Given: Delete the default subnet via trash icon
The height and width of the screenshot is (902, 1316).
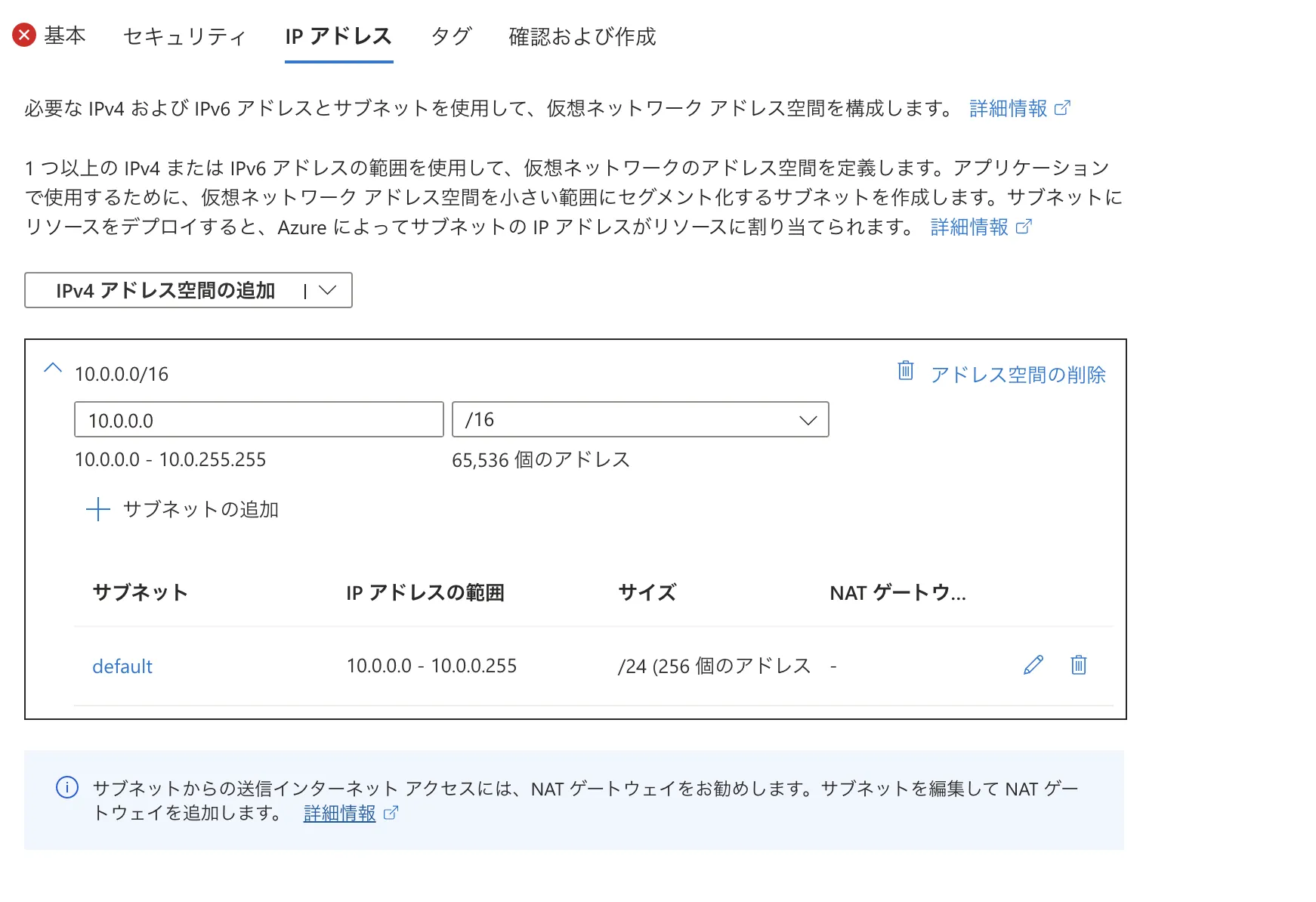Looking at the screenshot, I should 1078,666.
